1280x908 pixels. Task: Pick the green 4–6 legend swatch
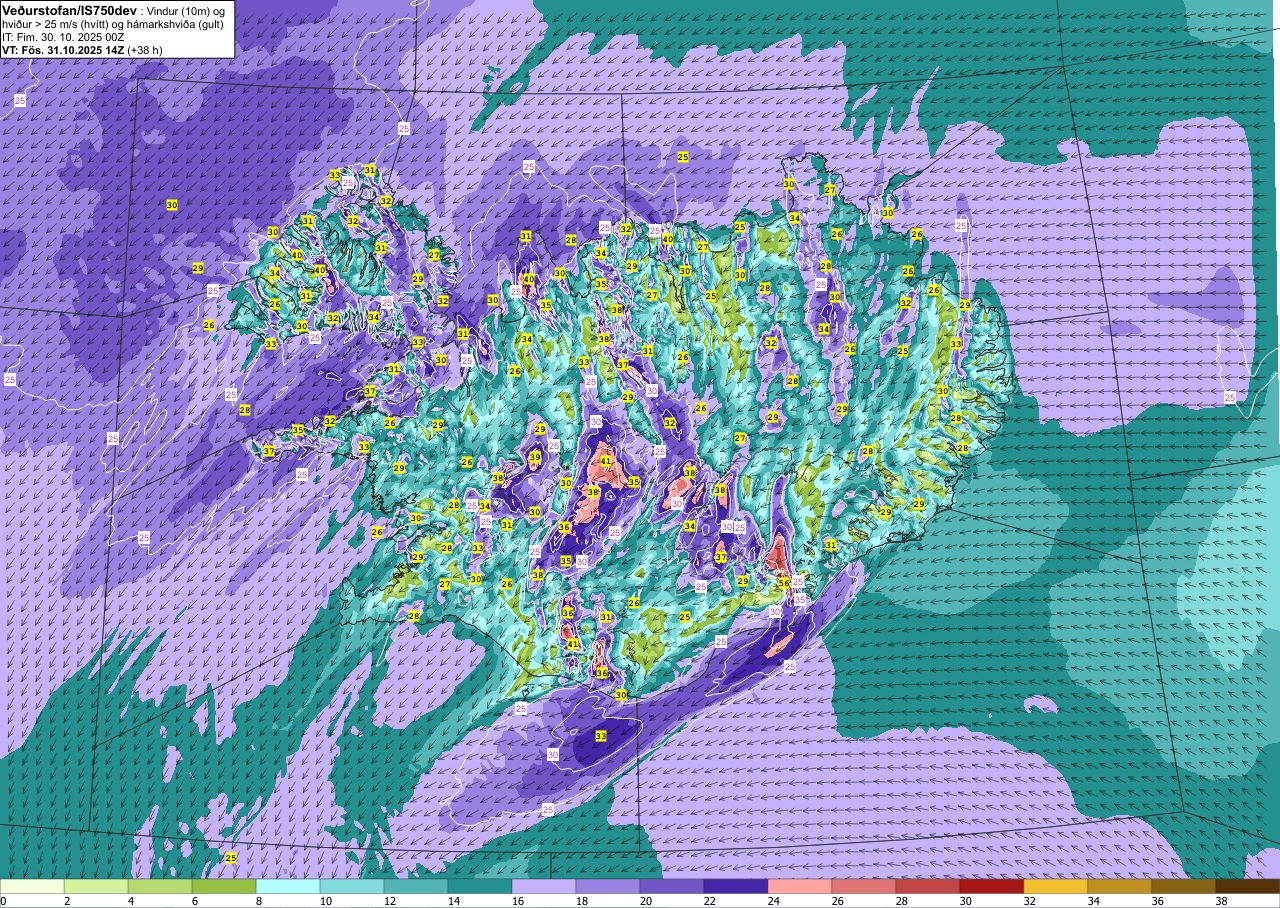[x=160, y=886]
